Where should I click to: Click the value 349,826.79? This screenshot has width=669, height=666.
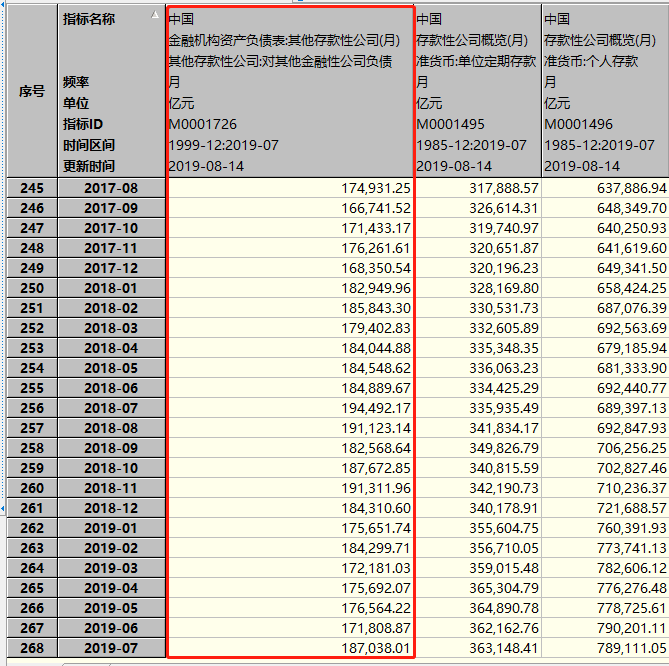pyautogui.click(x=504, y=448)
